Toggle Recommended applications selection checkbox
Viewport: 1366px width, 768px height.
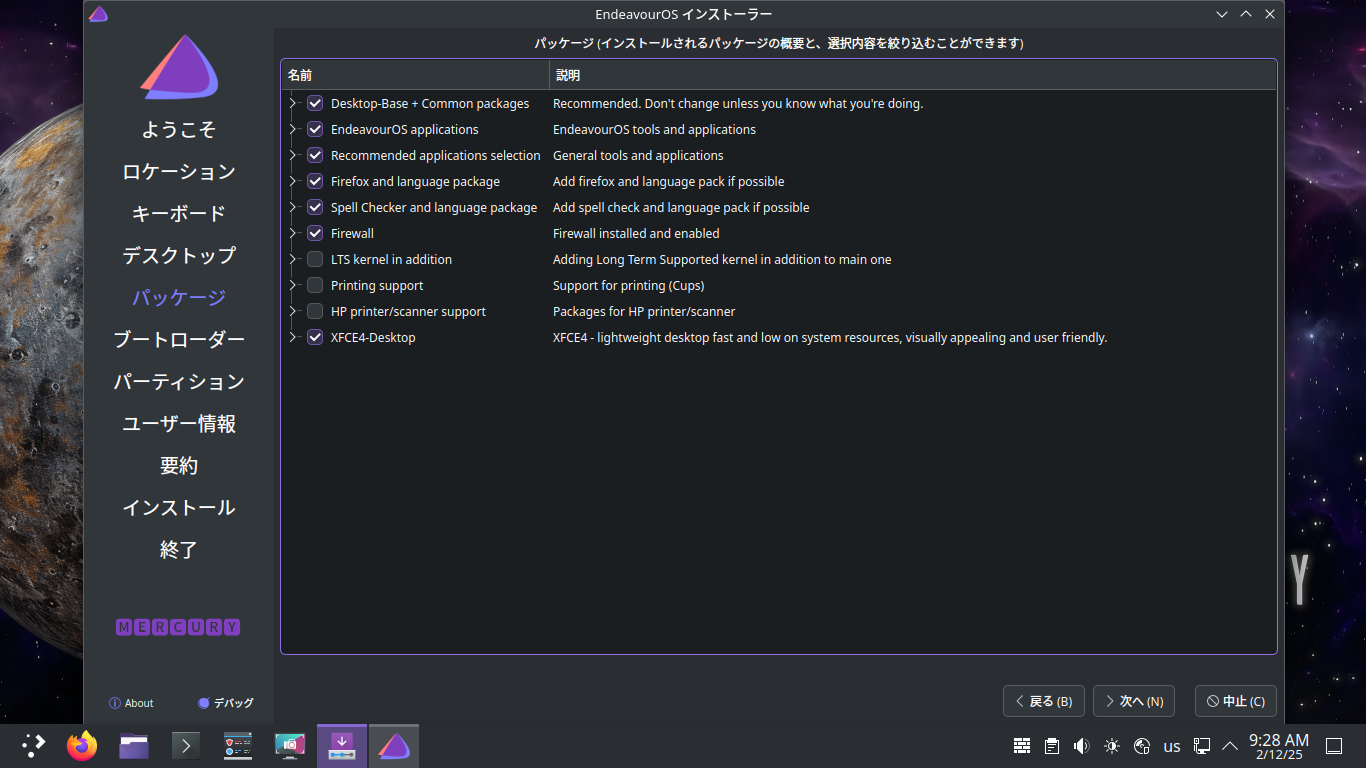315,155
